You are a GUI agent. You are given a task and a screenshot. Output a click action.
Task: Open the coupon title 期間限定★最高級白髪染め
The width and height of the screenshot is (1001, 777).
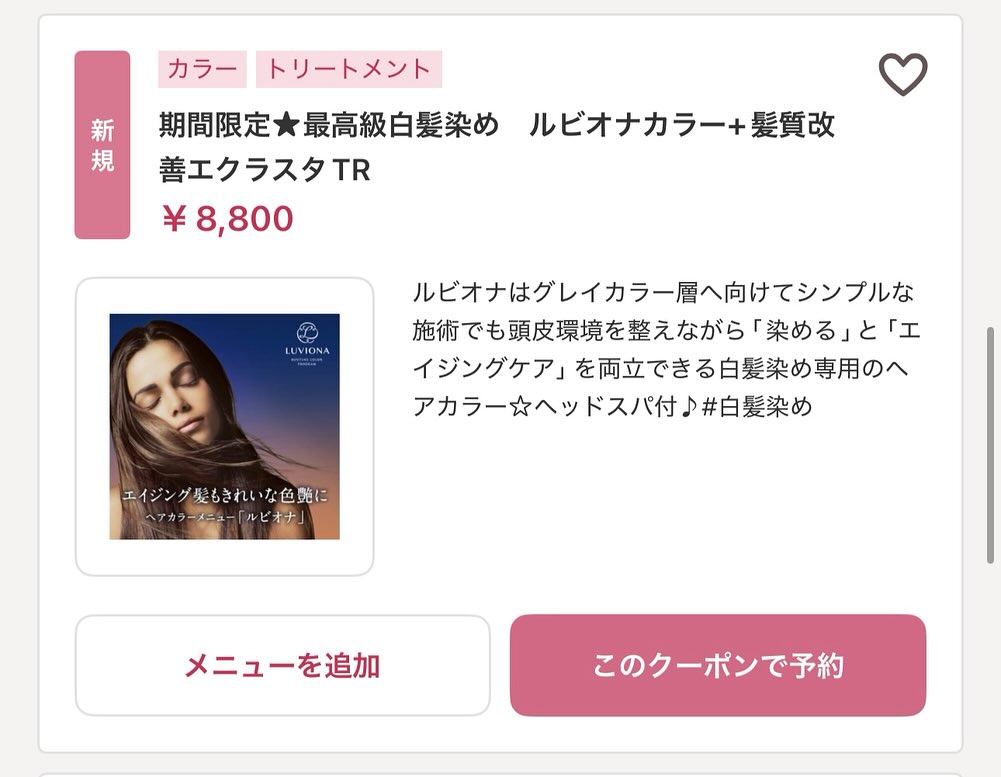tap(329, 124)
